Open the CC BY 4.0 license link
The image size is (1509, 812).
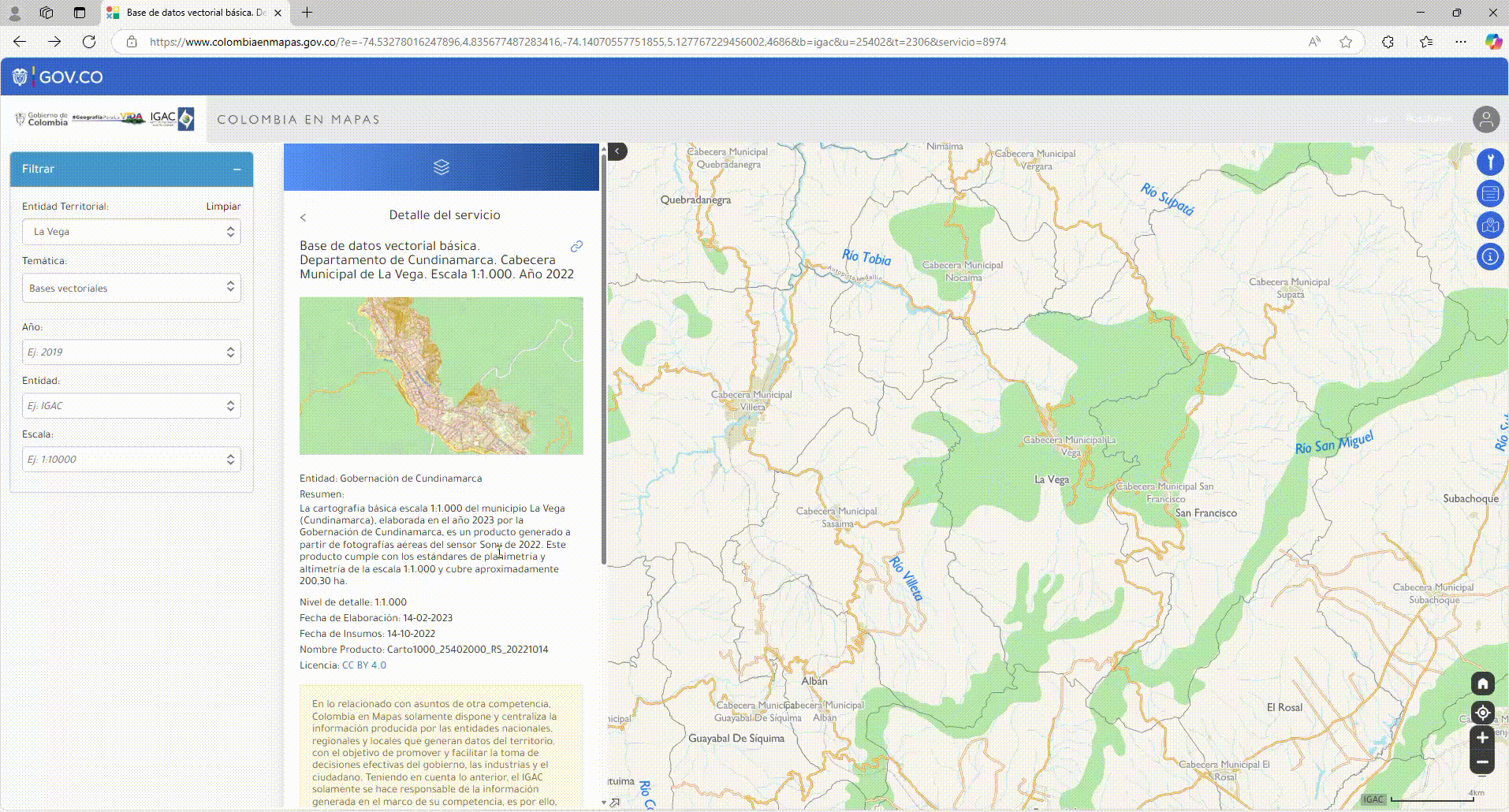tap(363, 665)
